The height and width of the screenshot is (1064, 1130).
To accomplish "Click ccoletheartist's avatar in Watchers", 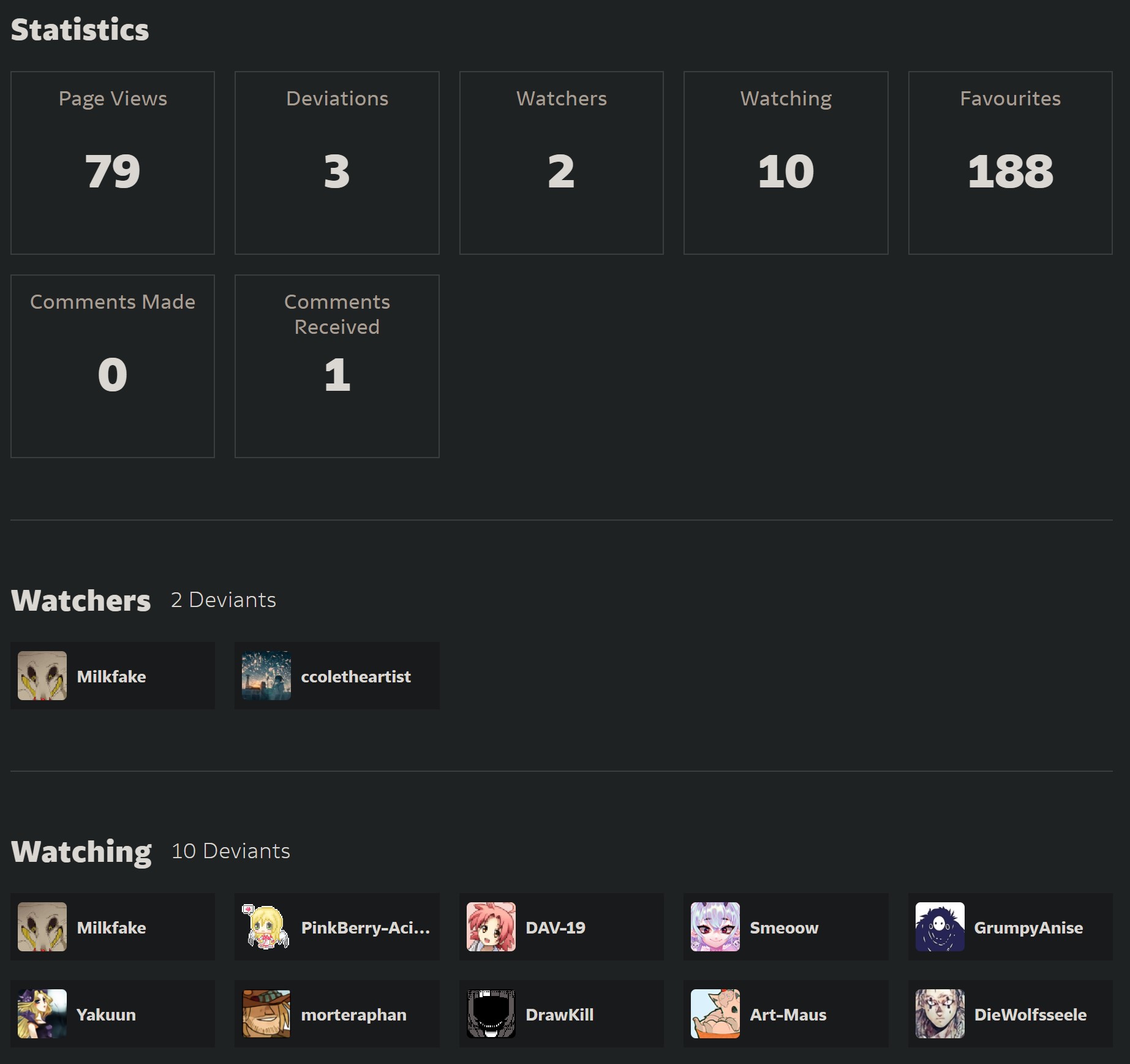I will 266,676.
